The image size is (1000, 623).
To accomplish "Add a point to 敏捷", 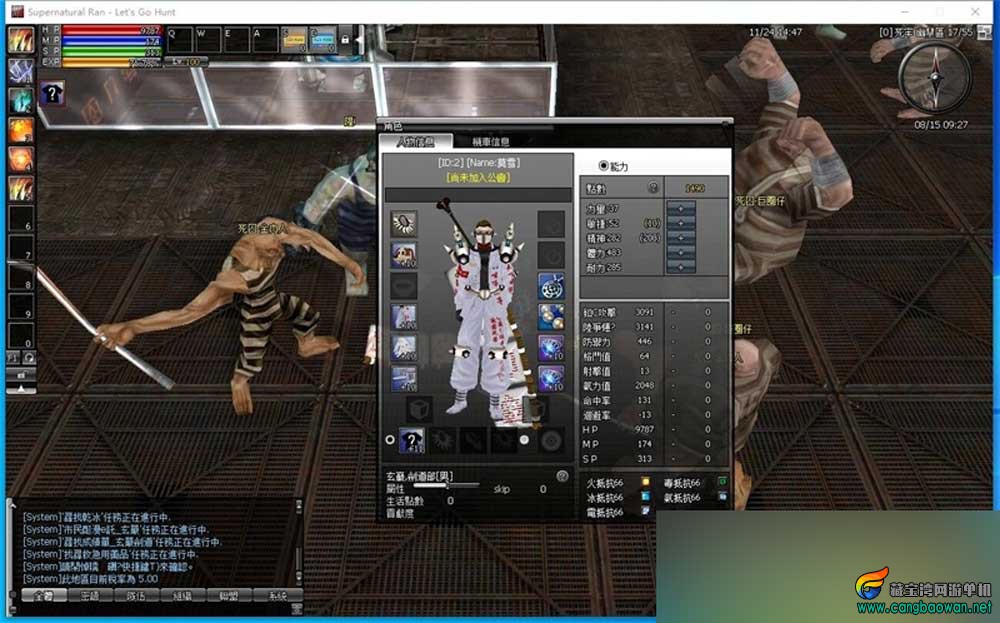I will pyautogui.click(x=680, y=223).
